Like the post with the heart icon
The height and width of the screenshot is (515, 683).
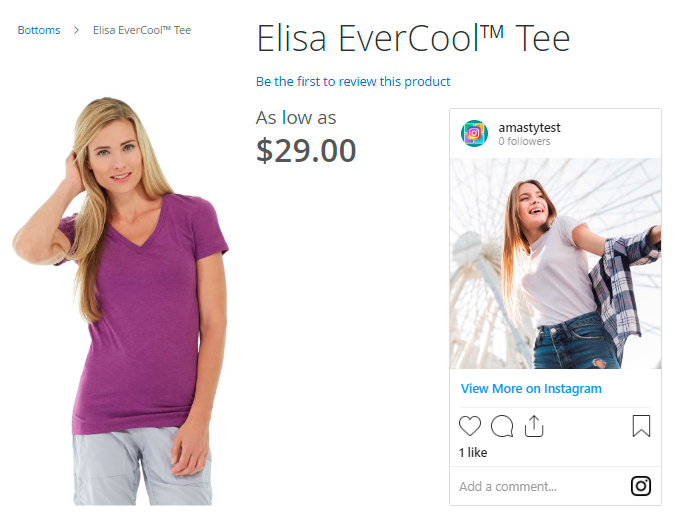[x=470, y=426]
